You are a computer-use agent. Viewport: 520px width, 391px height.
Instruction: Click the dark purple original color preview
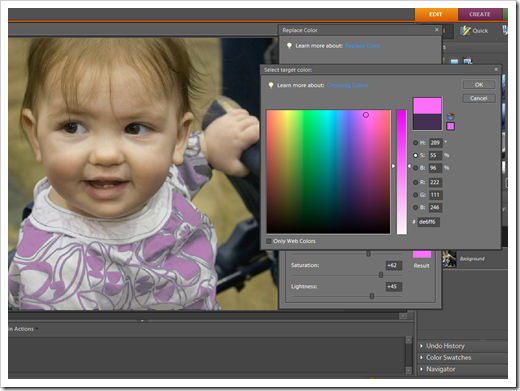[x=427, y=122]
